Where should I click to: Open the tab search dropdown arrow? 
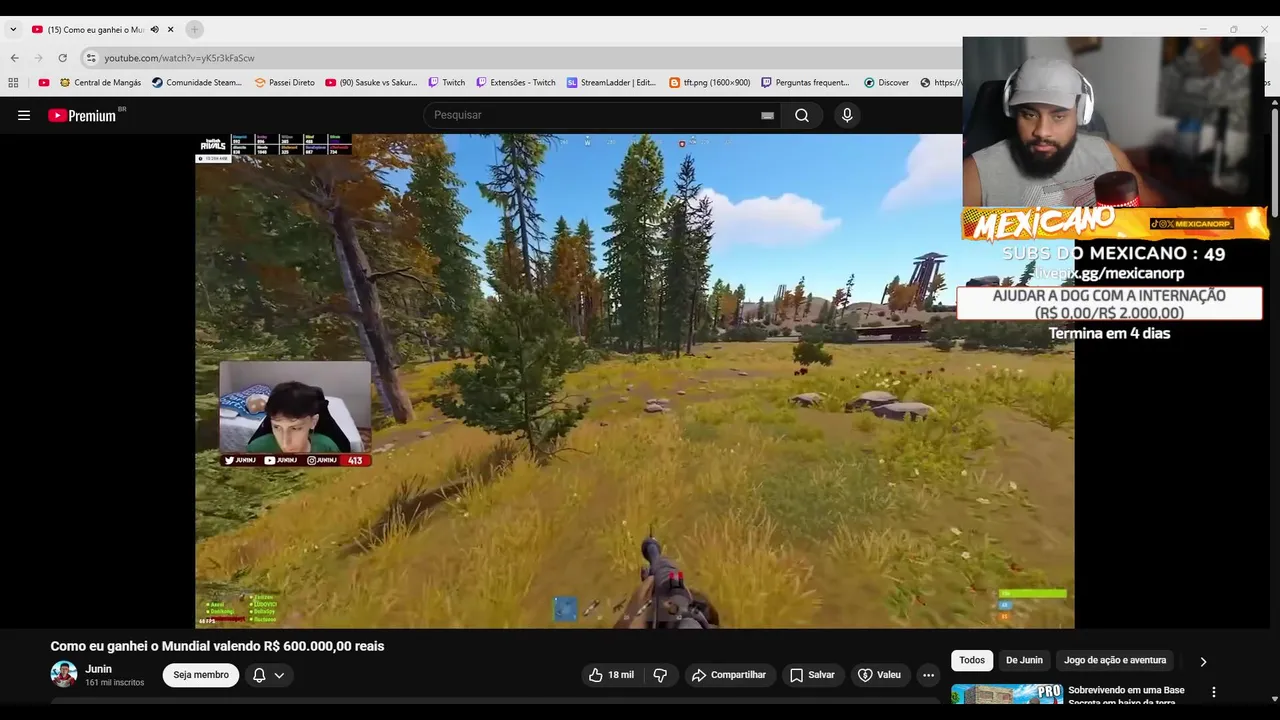(x=13, y=30)
